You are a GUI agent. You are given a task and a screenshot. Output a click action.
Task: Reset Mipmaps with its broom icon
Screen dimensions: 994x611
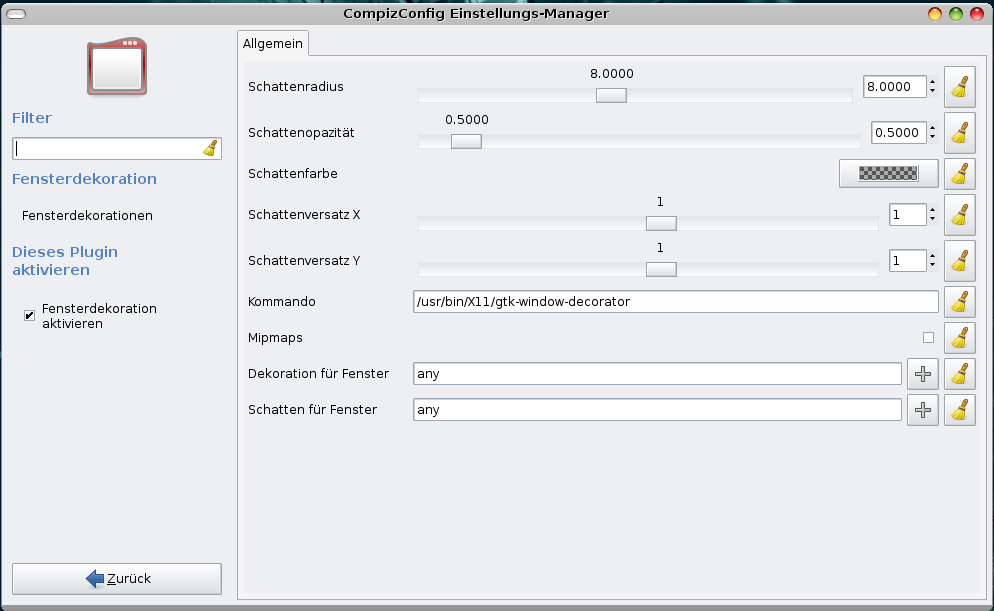(x=959, y=338)
